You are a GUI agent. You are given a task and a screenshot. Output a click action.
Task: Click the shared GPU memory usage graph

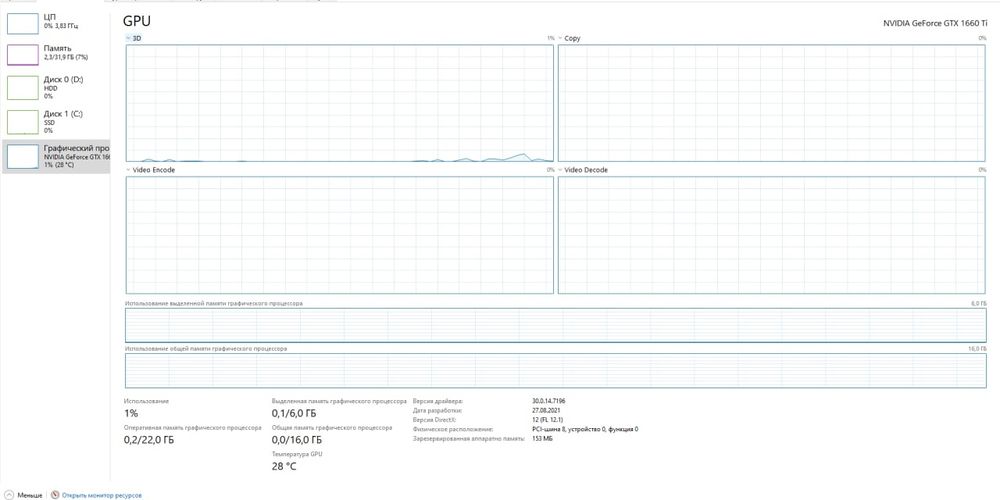coord(555,370)
